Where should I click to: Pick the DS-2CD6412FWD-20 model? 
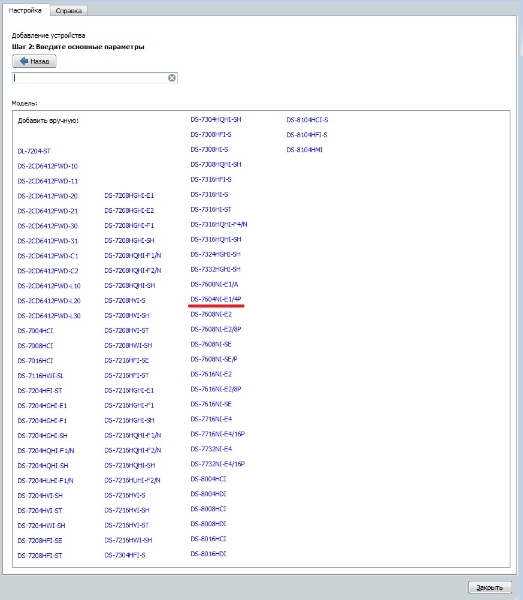(47, 196)
